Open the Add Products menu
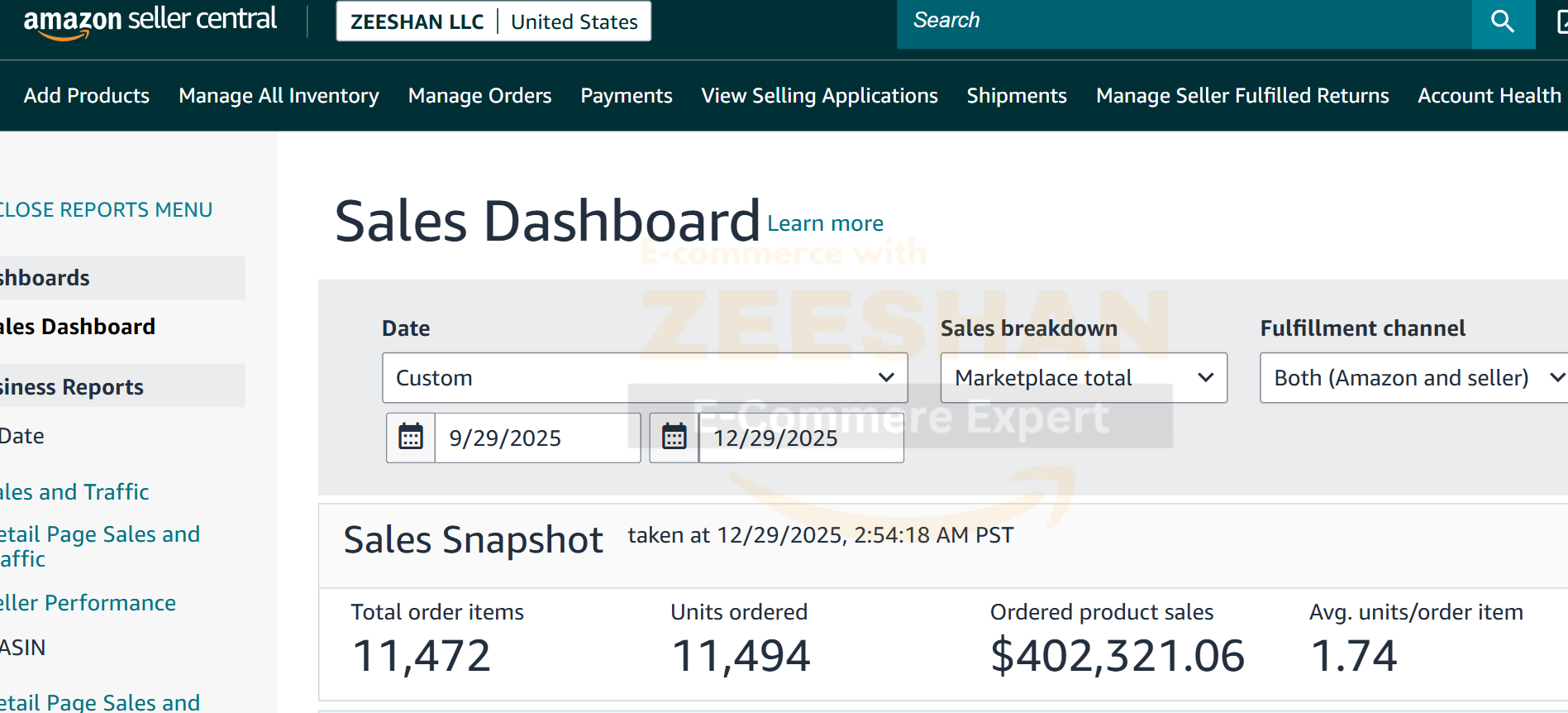The height and width of the screenshot is (713, 1568). (x=87, y=96)
